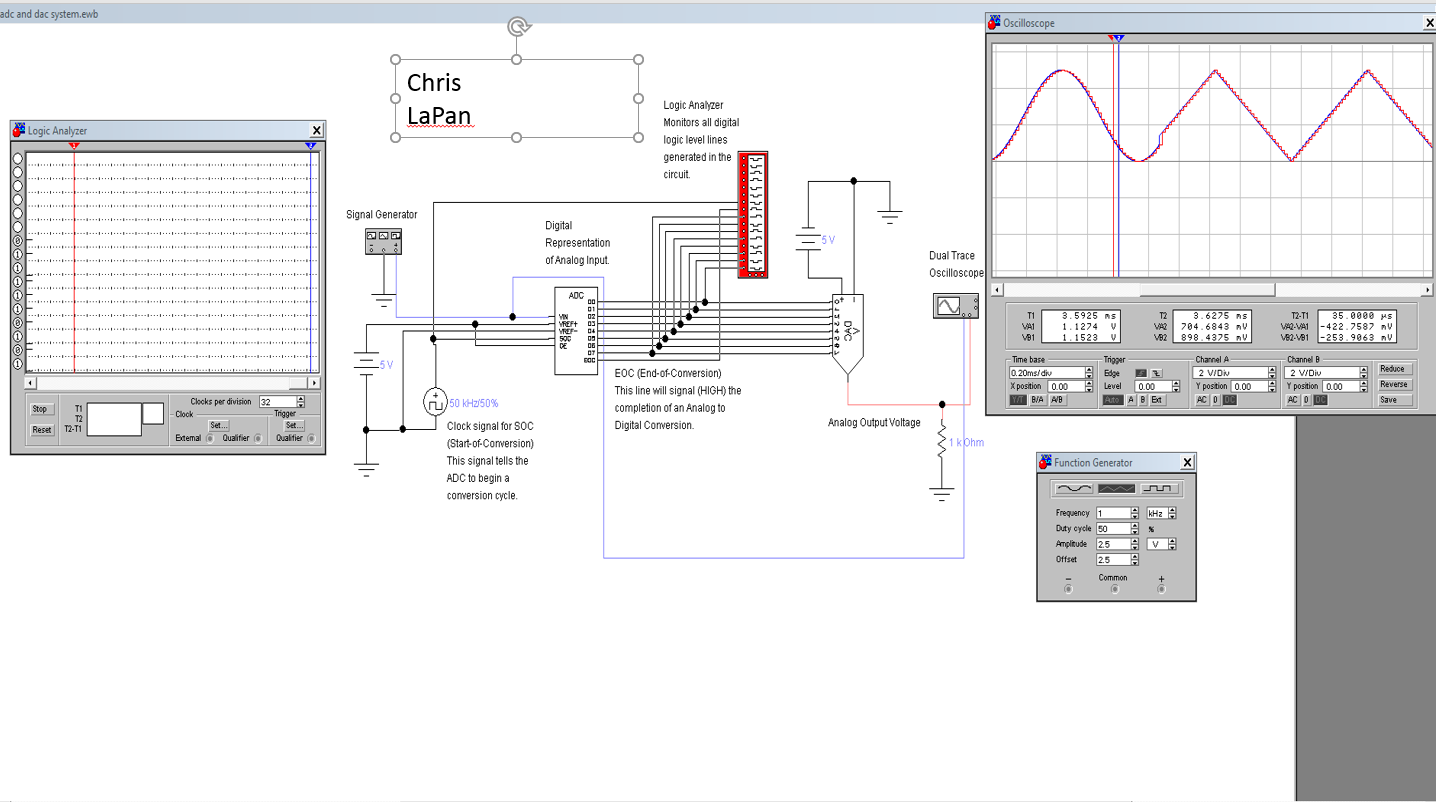1436x802 pixels.
Task: Click the 50 kHz clock source symbol
Action: [435, 402]
